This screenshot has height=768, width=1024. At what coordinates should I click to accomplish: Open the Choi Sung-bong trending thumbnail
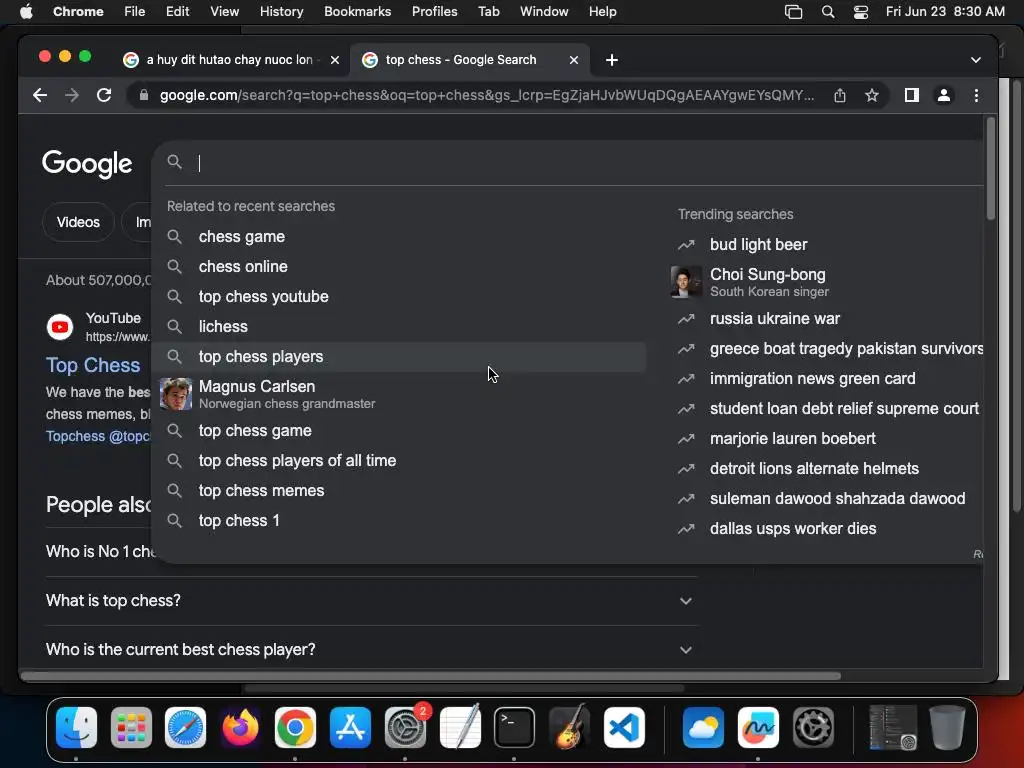686,282
